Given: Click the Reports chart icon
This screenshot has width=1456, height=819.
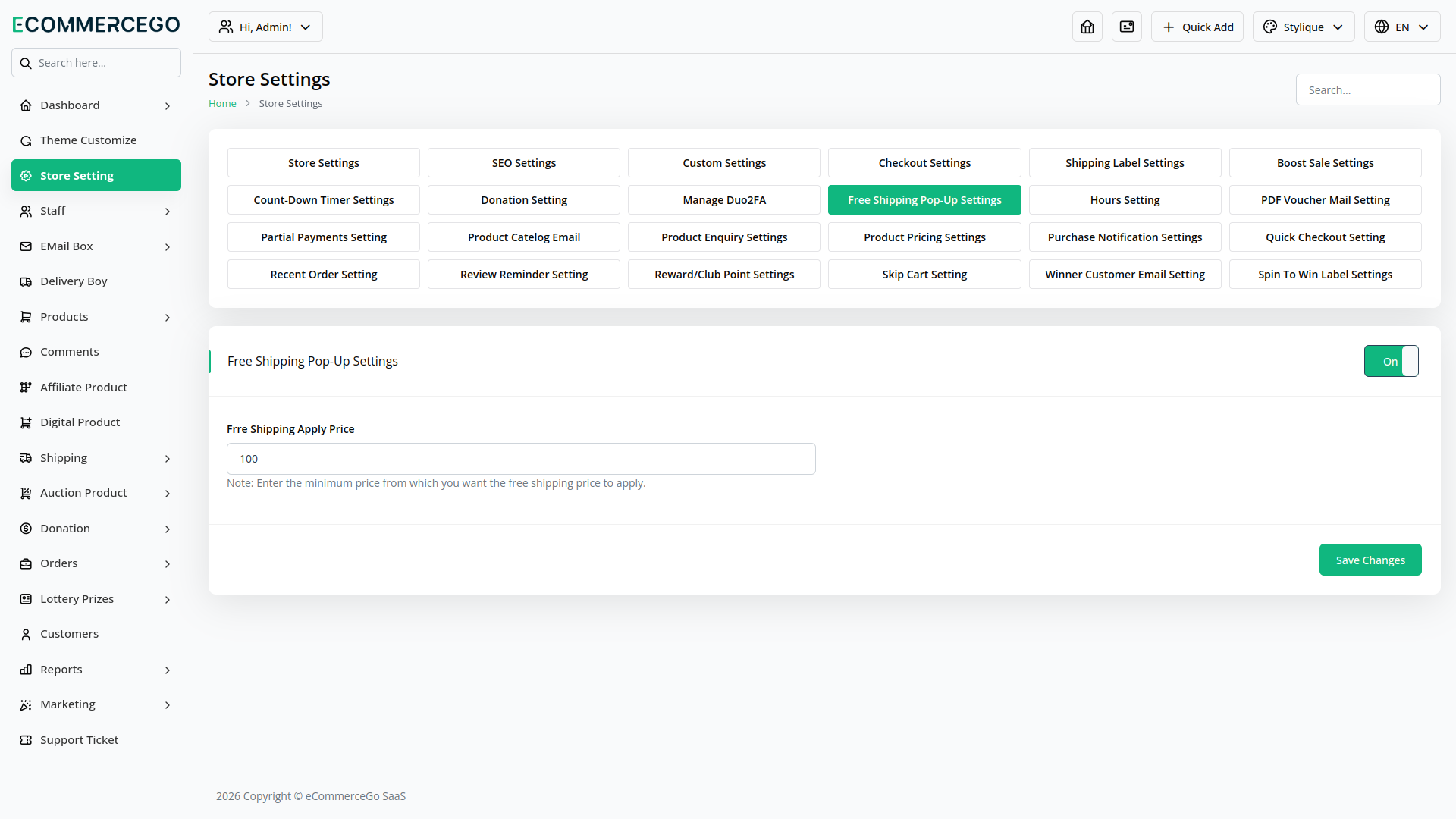Looking at the screenshot, I should click(x=26, y=670).
